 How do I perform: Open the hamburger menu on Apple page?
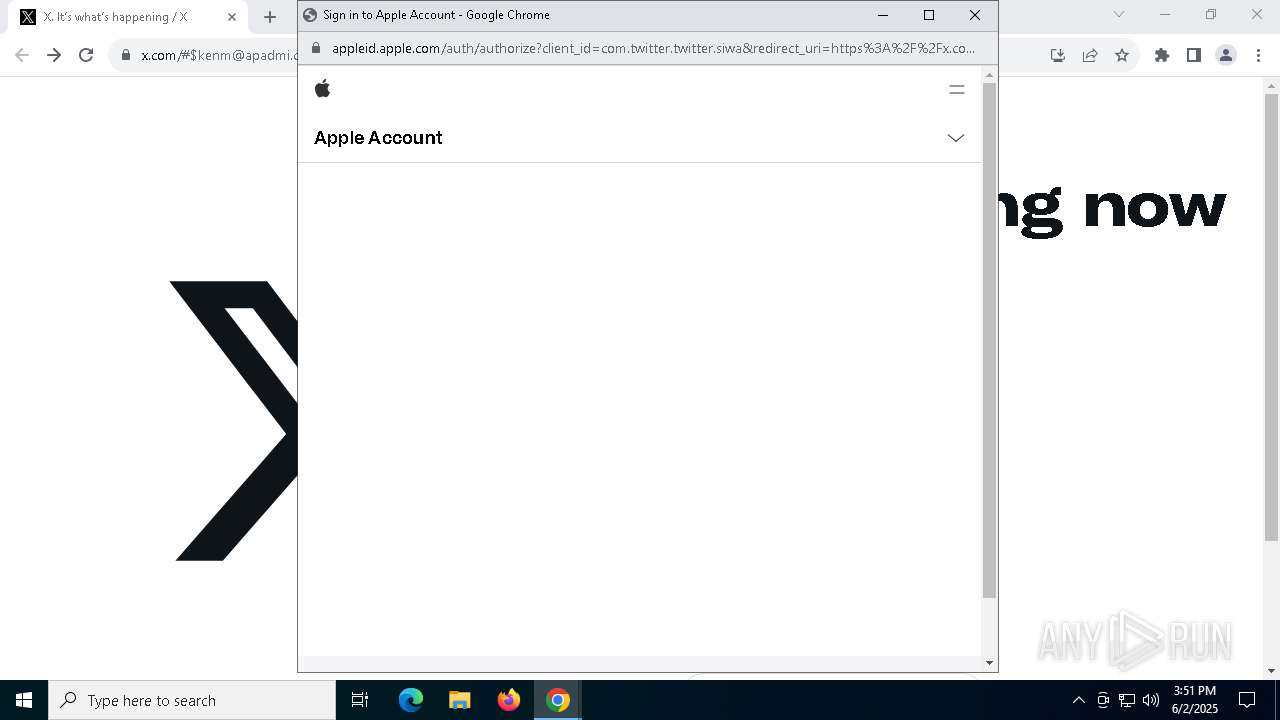pyautogui.click(x=957, y=89)
